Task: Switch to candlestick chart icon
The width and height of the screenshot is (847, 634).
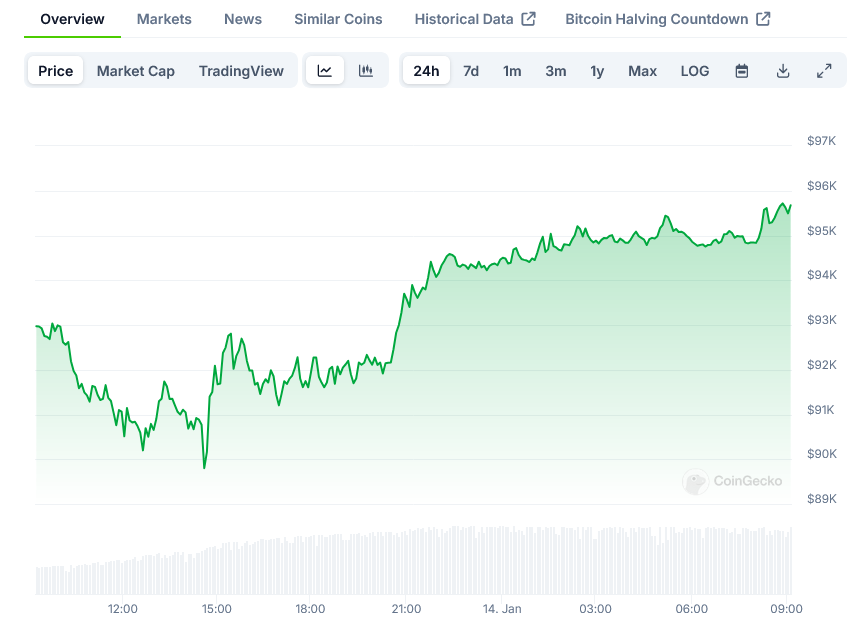Action: coord(366,71)
